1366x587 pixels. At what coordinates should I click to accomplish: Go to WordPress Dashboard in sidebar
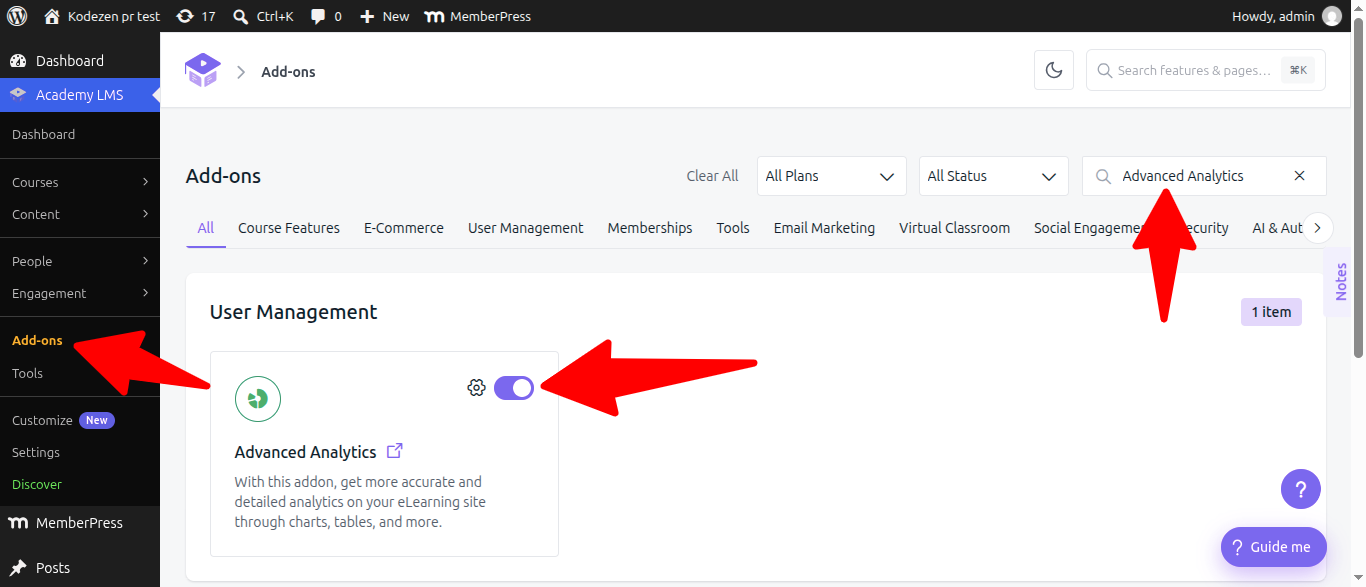pyautogui.click(x=80, y=61)
